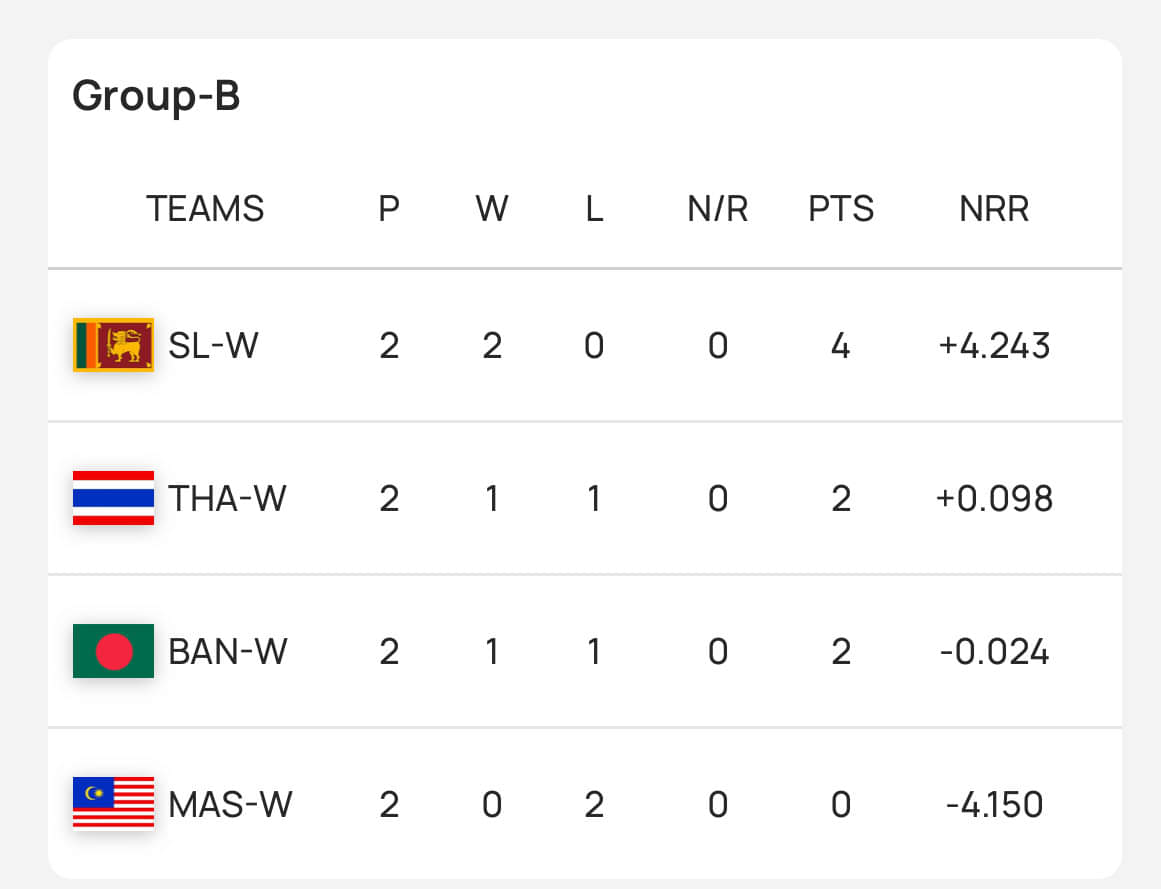This screenshot has width=1161, height=889.
Task: Click the Thailand flag icon
Action: click(113, 498)
